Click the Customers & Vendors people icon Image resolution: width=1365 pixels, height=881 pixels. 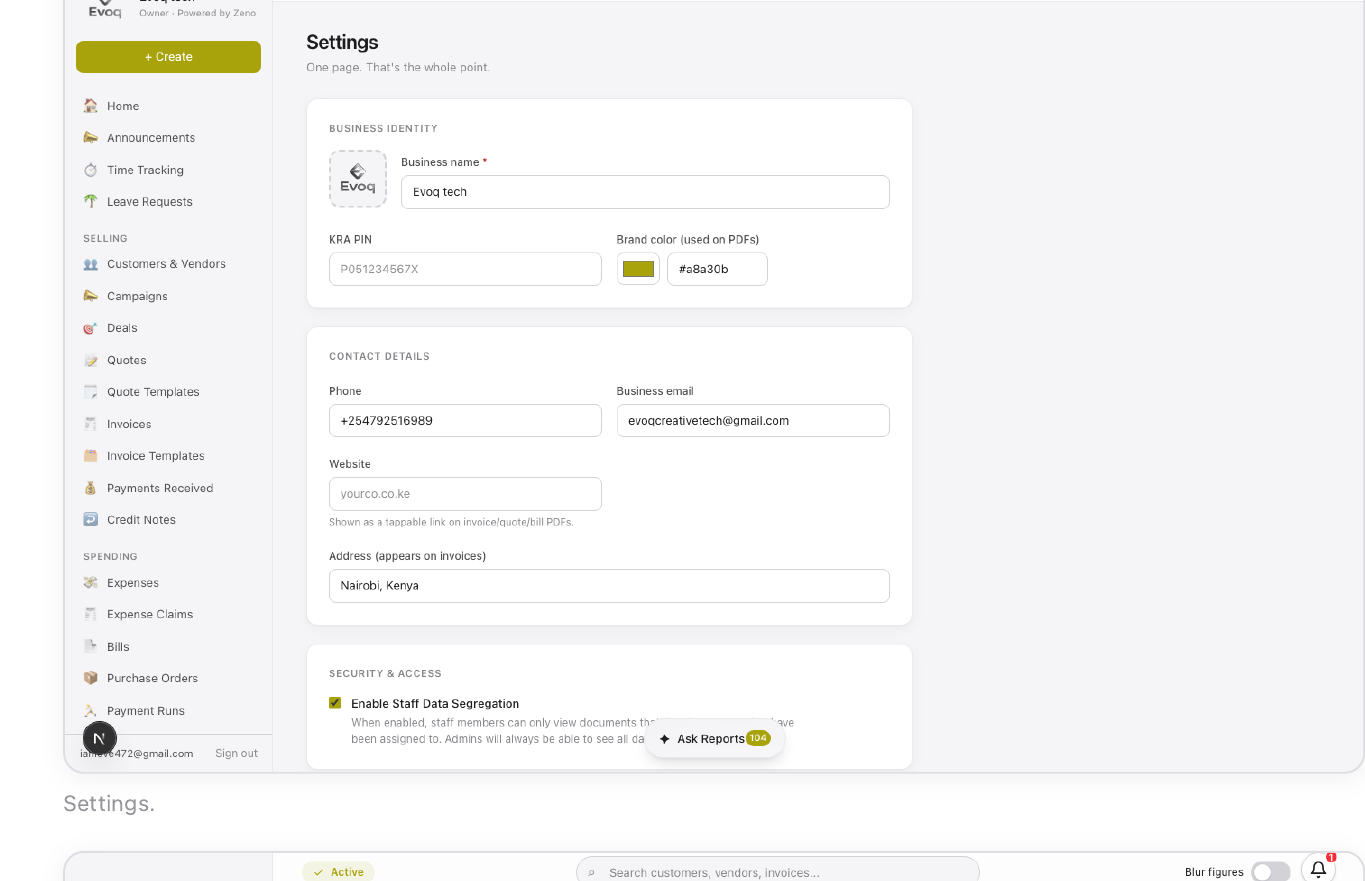click(x=91, y=264)
